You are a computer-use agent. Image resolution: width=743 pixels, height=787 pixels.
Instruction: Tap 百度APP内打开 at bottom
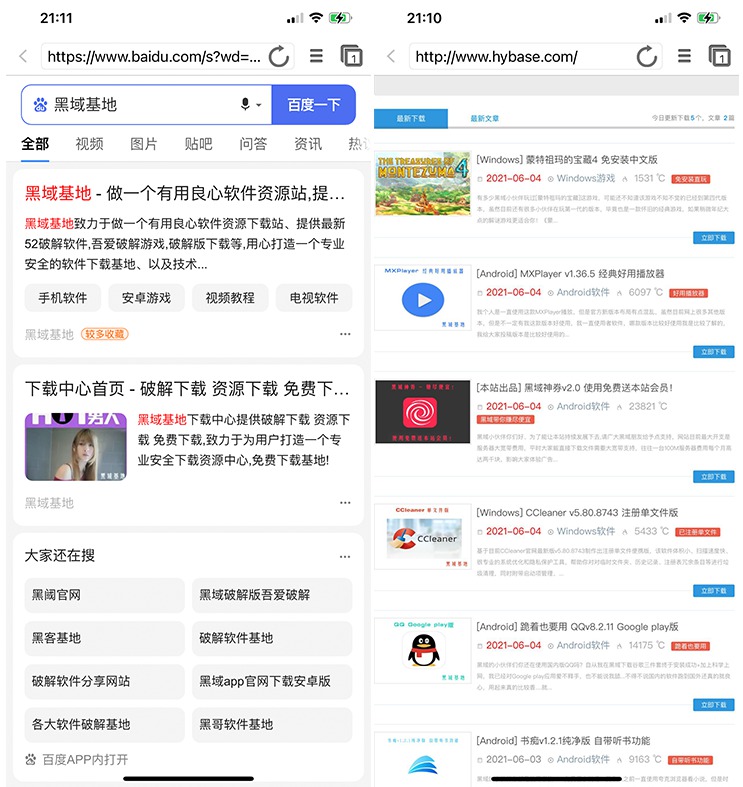point(77,759)
